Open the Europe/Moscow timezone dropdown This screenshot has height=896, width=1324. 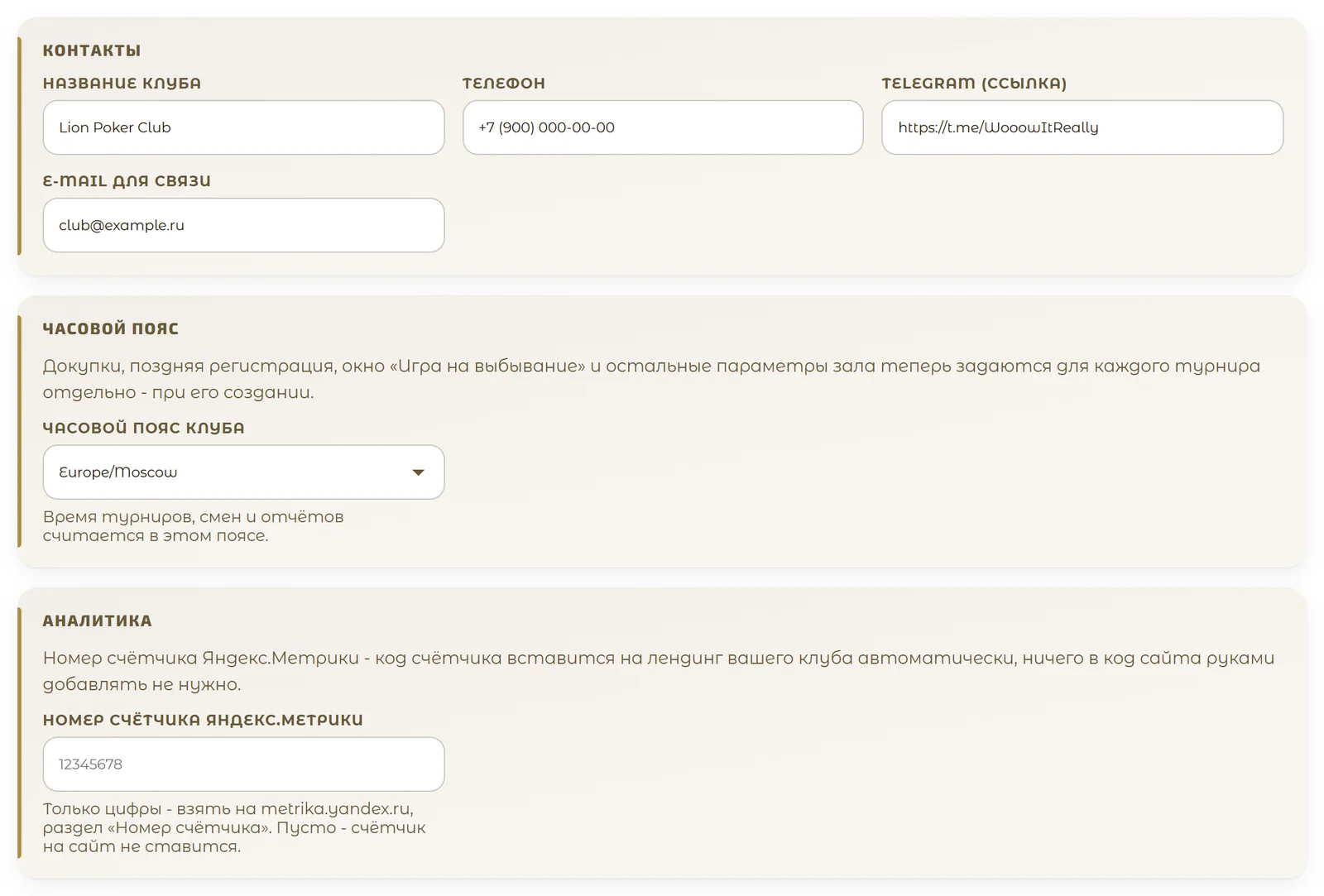coord(243,472)
